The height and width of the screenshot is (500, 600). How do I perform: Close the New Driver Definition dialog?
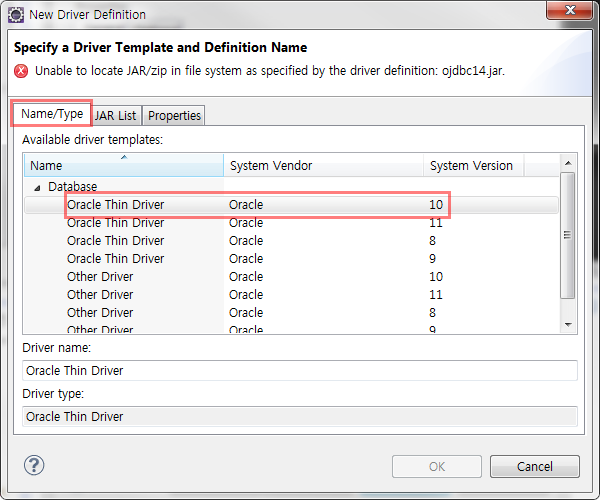pyautogui.click(x=570, y=10)
